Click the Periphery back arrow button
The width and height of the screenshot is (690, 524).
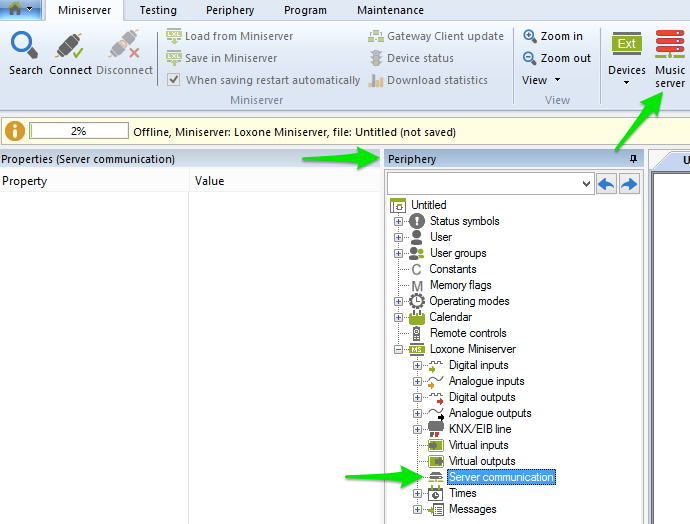[x=606, y=184]
